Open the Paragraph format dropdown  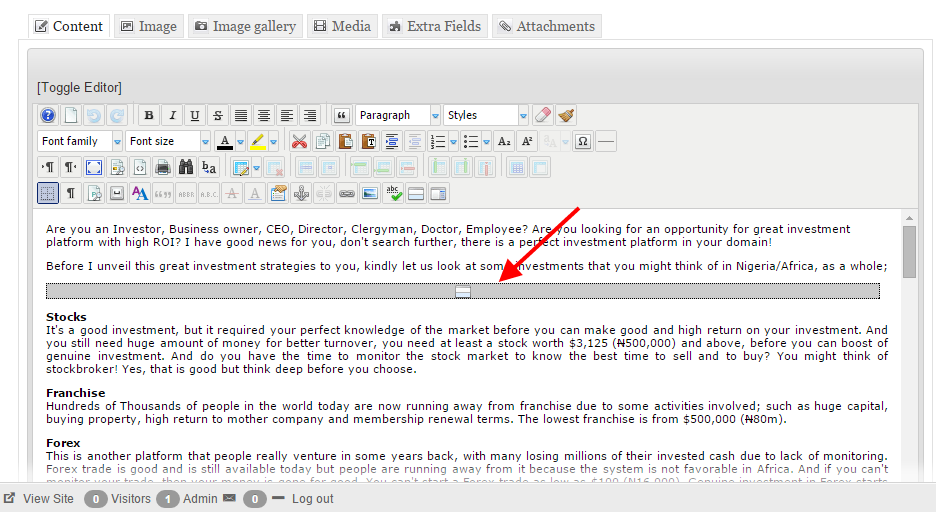[x=397, y=116]
